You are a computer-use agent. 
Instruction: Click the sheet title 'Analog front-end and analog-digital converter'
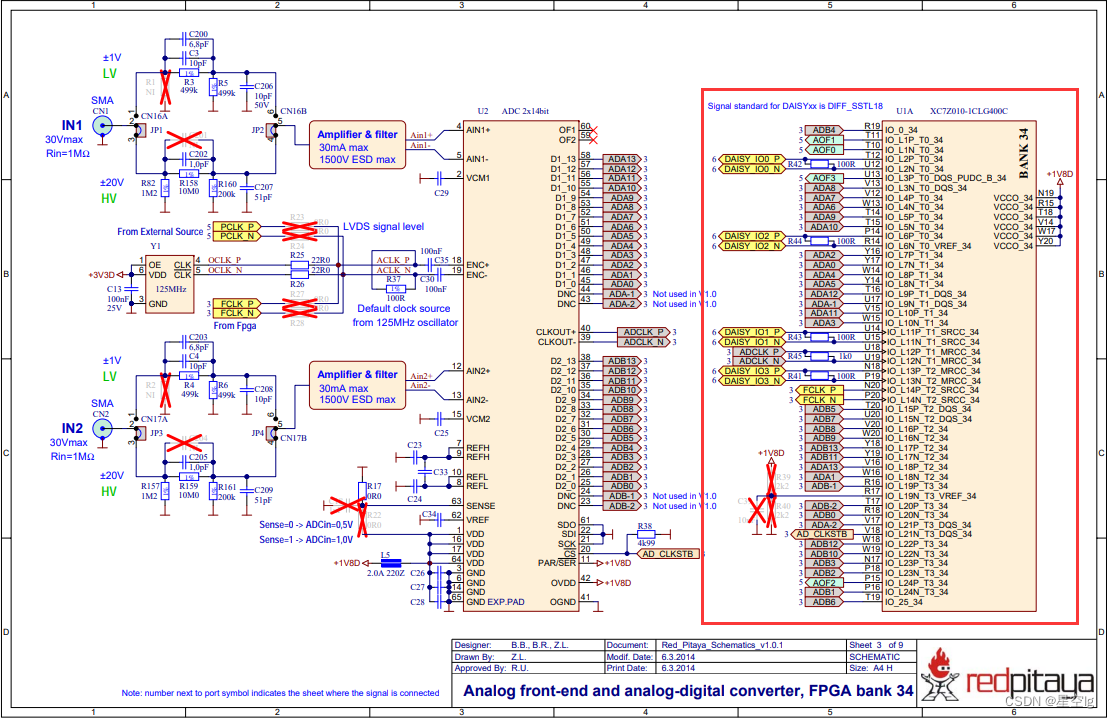pyautogui.click(x=688, y=690)
